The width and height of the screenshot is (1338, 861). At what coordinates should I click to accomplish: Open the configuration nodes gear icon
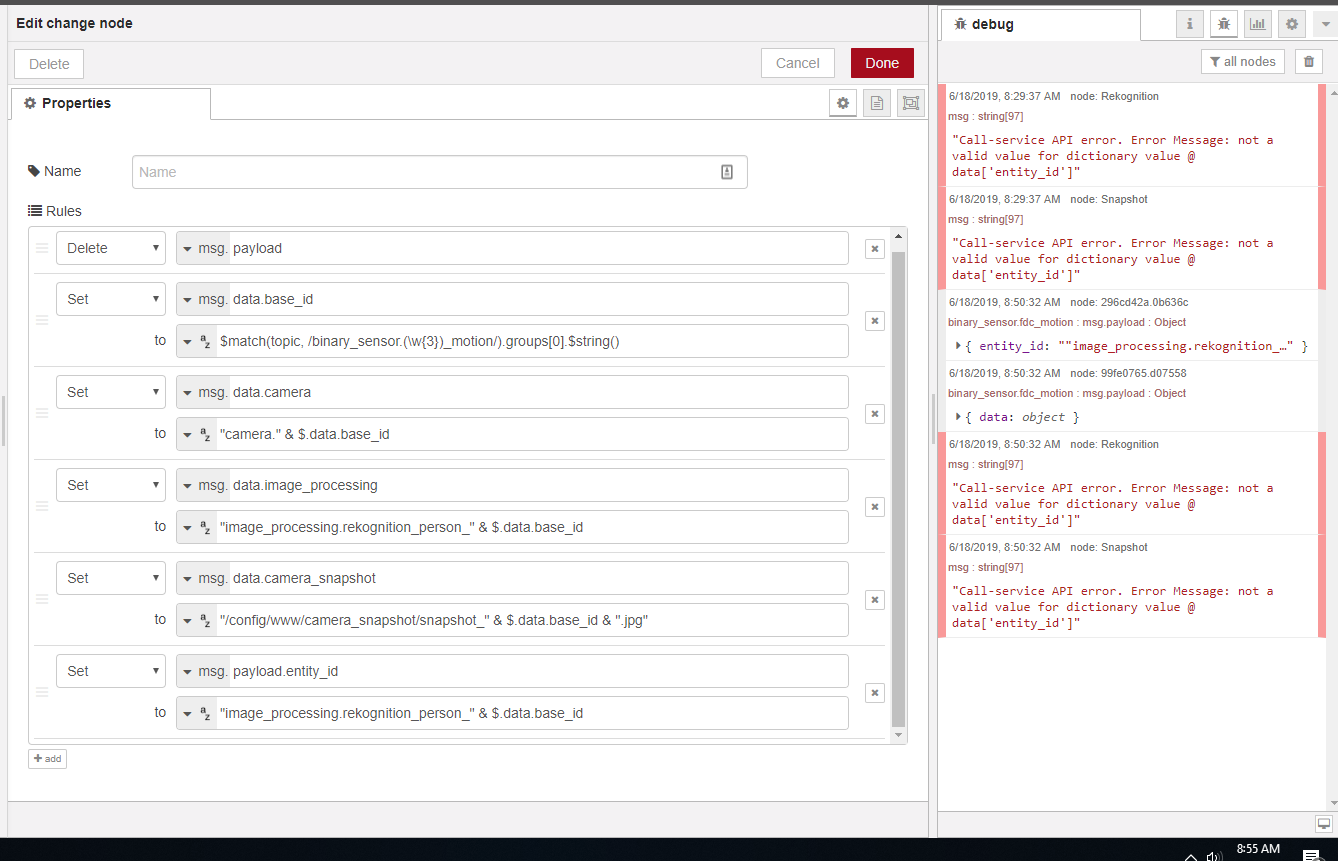1292,24
